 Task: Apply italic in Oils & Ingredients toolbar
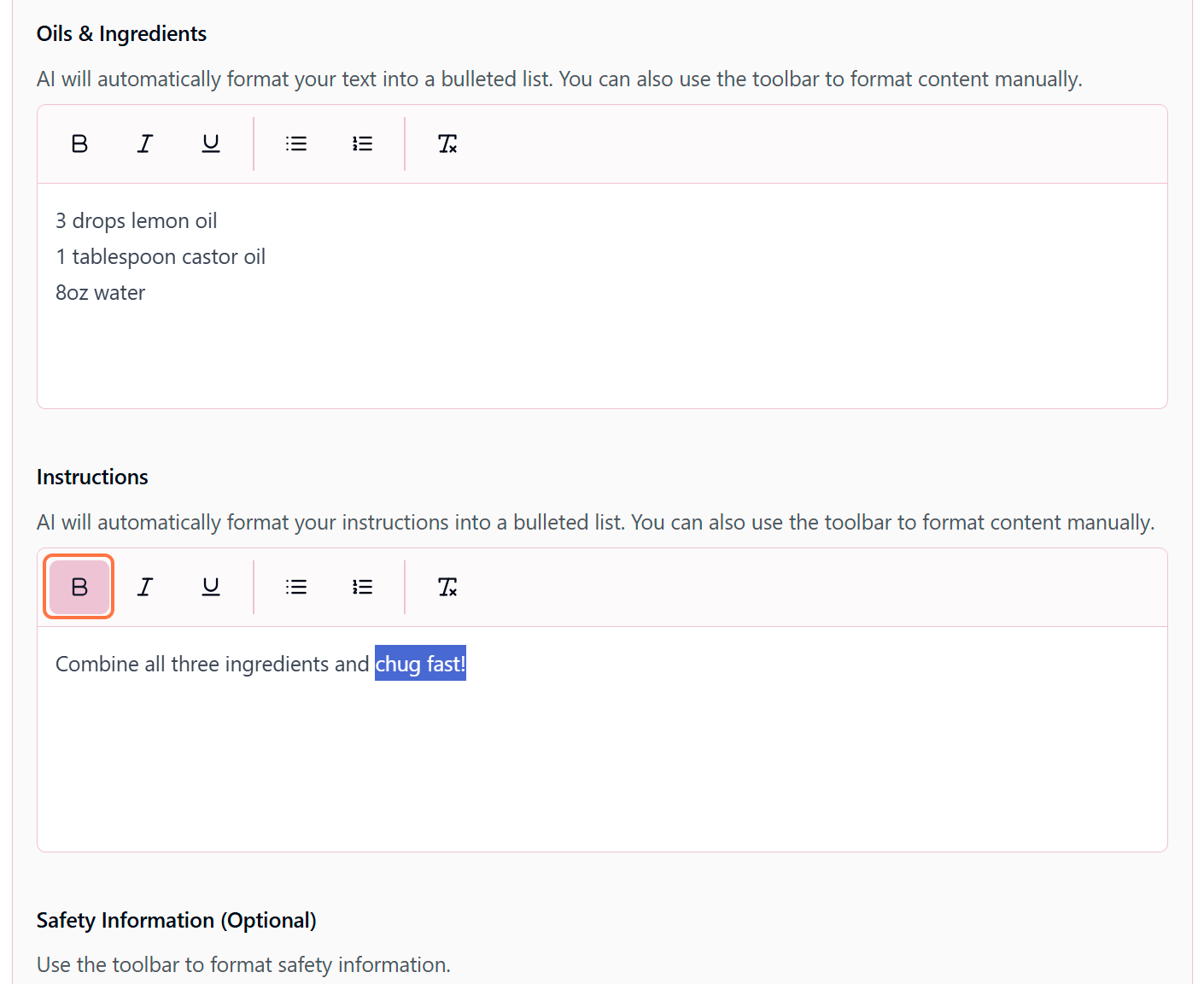coord(145,143)
